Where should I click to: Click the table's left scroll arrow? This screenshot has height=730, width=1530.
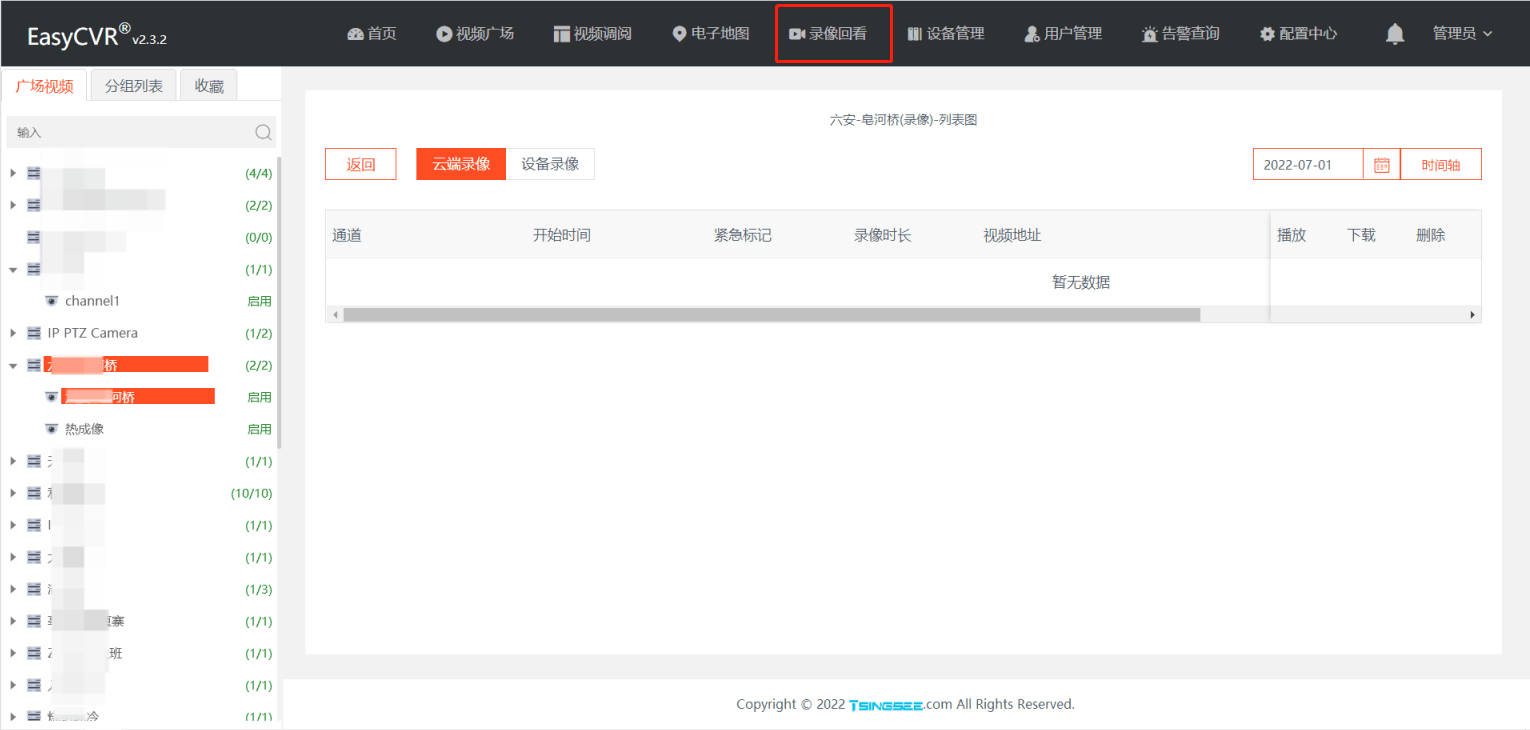335,314
